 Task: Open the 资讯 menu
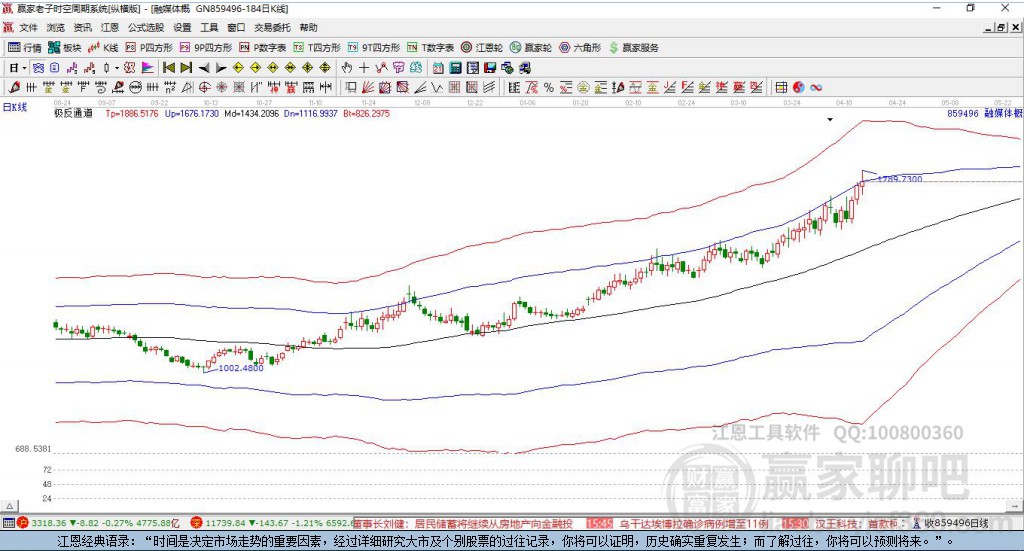point(82,27)
